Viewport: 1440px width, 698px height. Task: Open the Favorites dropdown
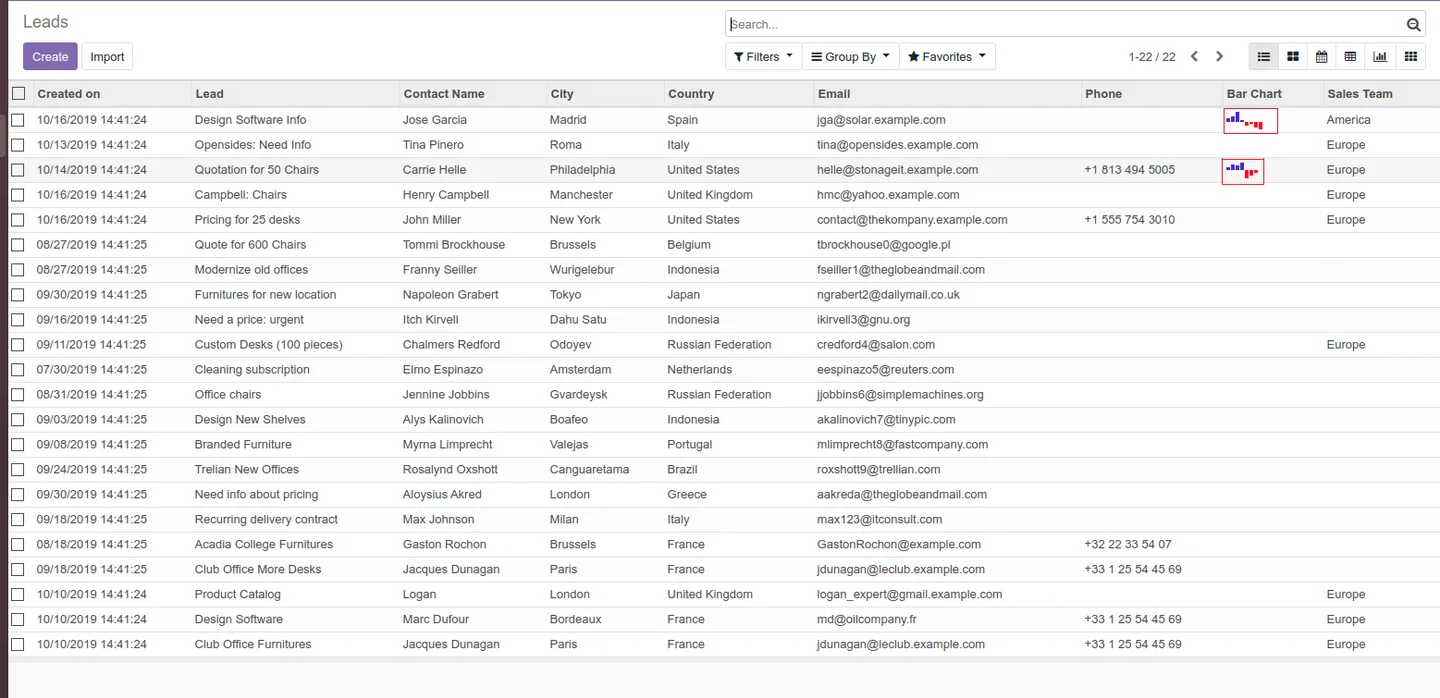[947, 57]
